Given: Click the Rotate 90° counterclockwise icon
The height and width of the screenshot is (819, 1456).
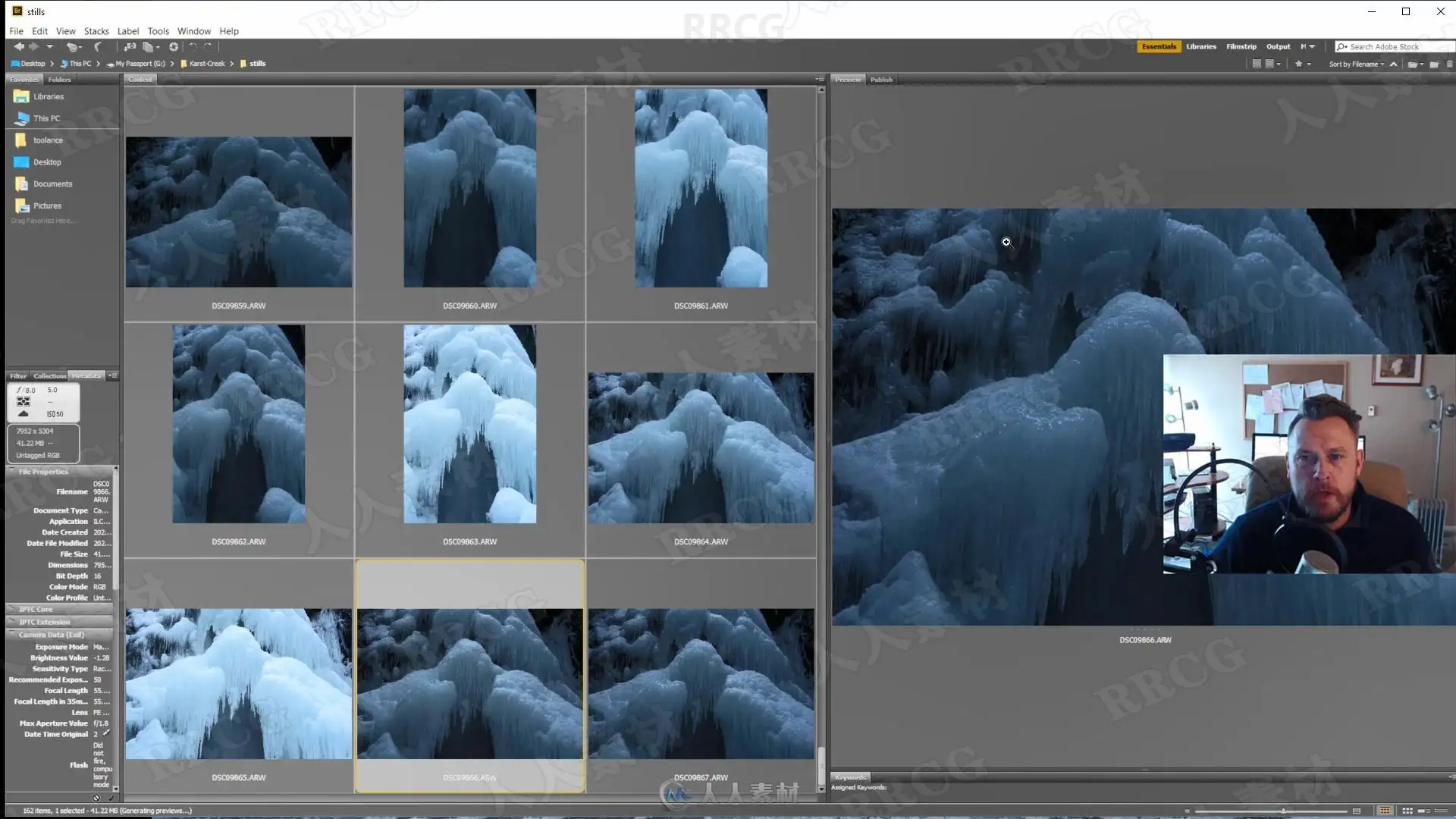Looking at the screenshot, I should [x=193, y=47].
